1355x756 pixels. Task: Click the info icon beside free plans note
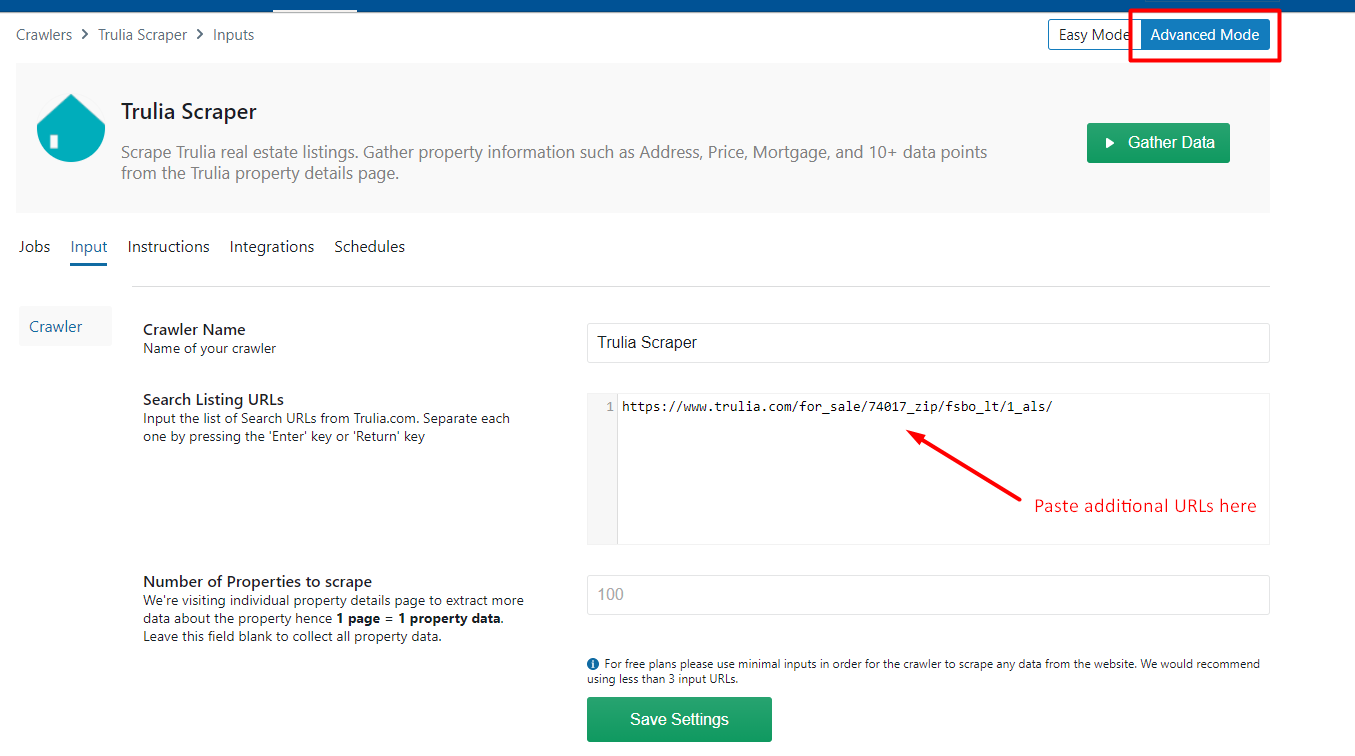tap(592, 664)
